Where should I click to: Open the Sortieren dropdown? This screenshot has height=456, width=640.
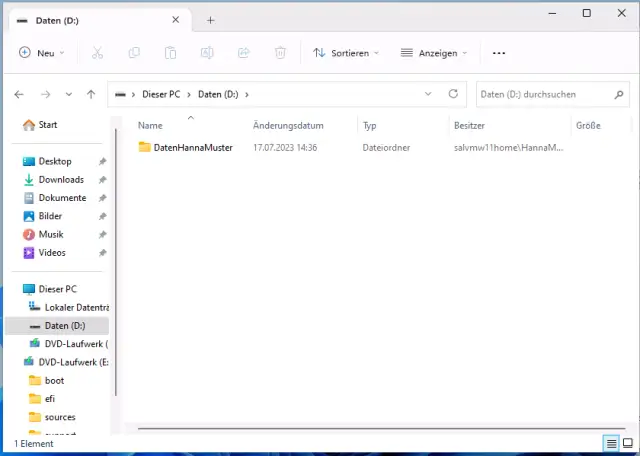coord(346,53)
